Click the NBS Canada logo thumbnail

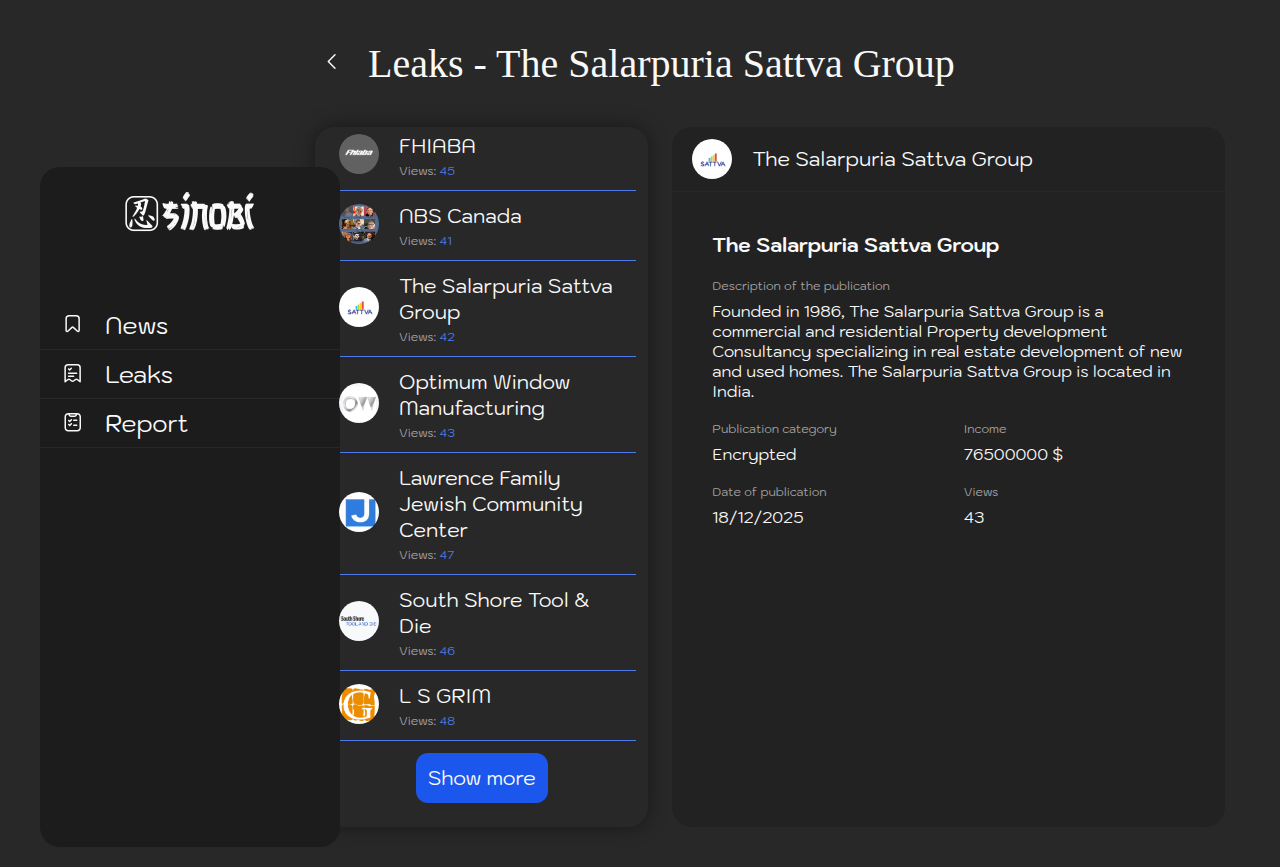(x=359, y=224)
